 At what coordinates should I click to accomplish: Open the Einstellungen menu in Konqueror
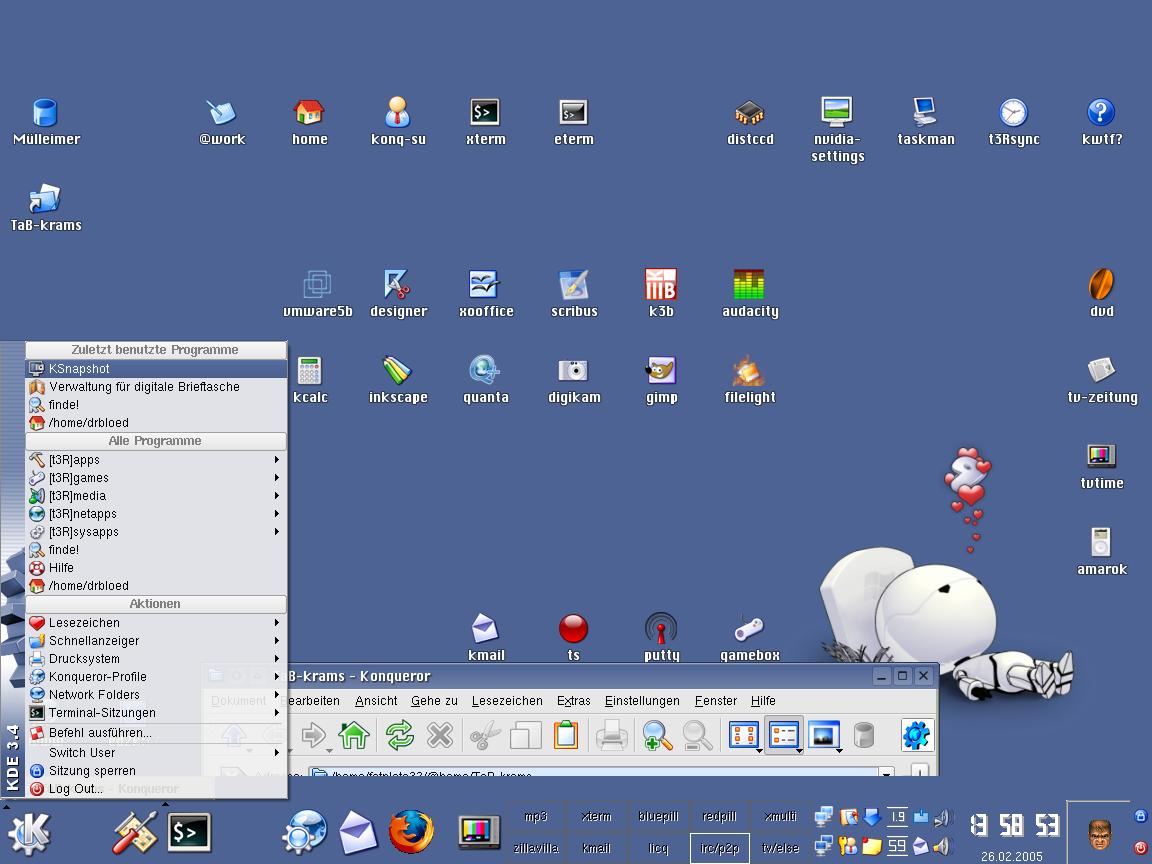(x=641, y=701)
